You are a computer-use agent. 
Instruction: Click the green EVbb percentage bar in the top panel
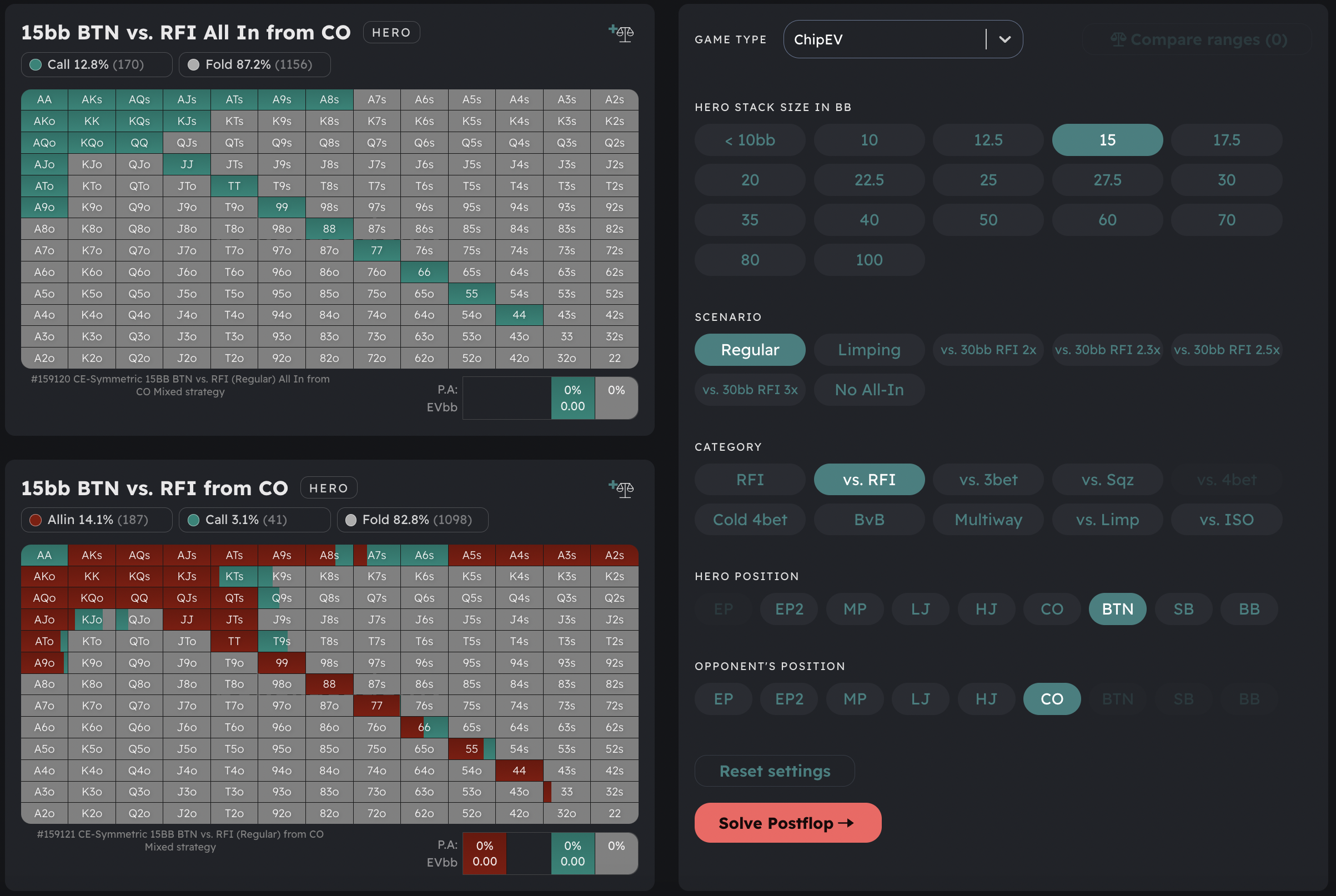coord(572,397)
